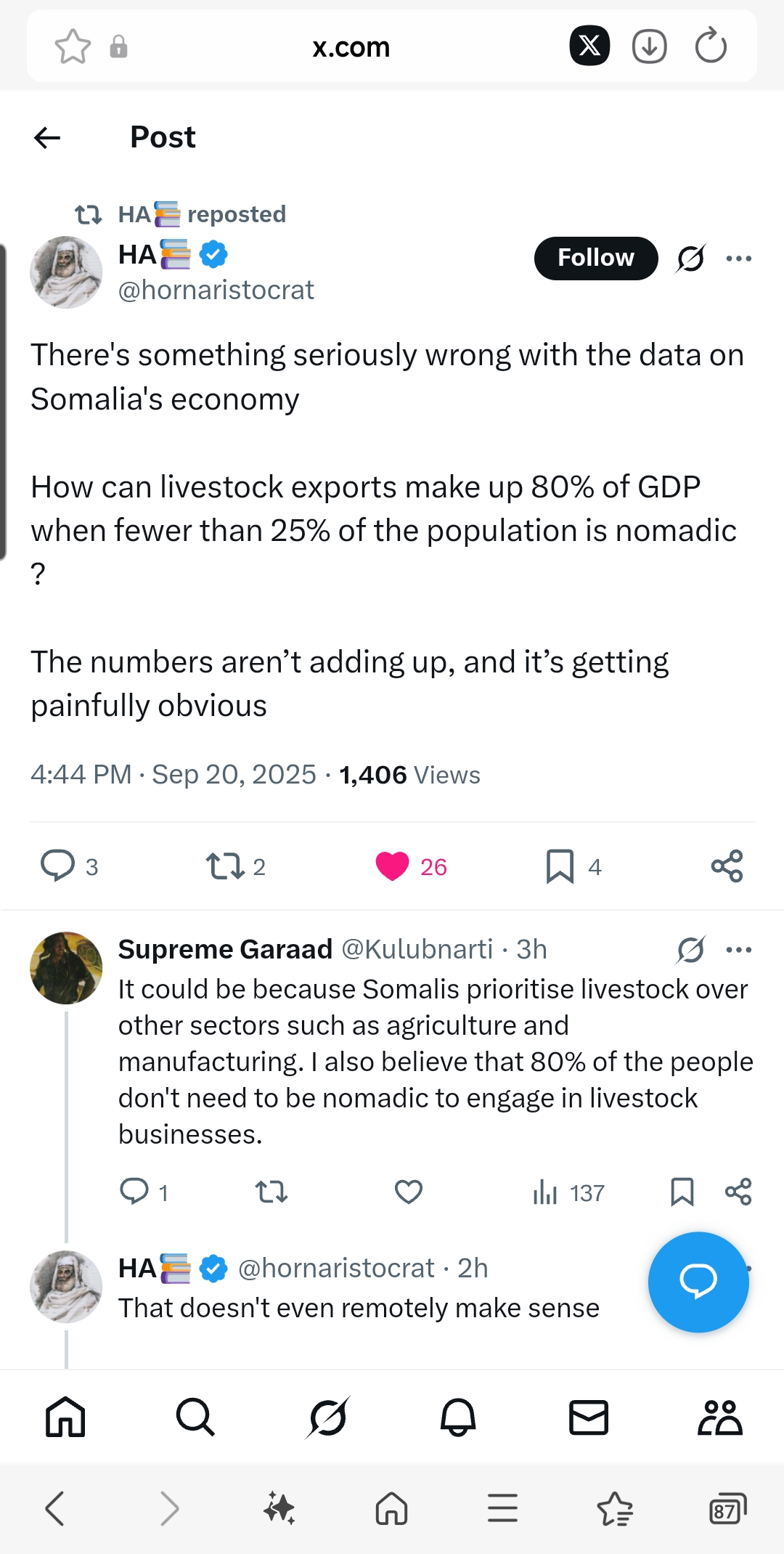Open the Notifications bell tab
Image resolution: width=784 pixels, height=1554 pixels.
point(458,1417)
